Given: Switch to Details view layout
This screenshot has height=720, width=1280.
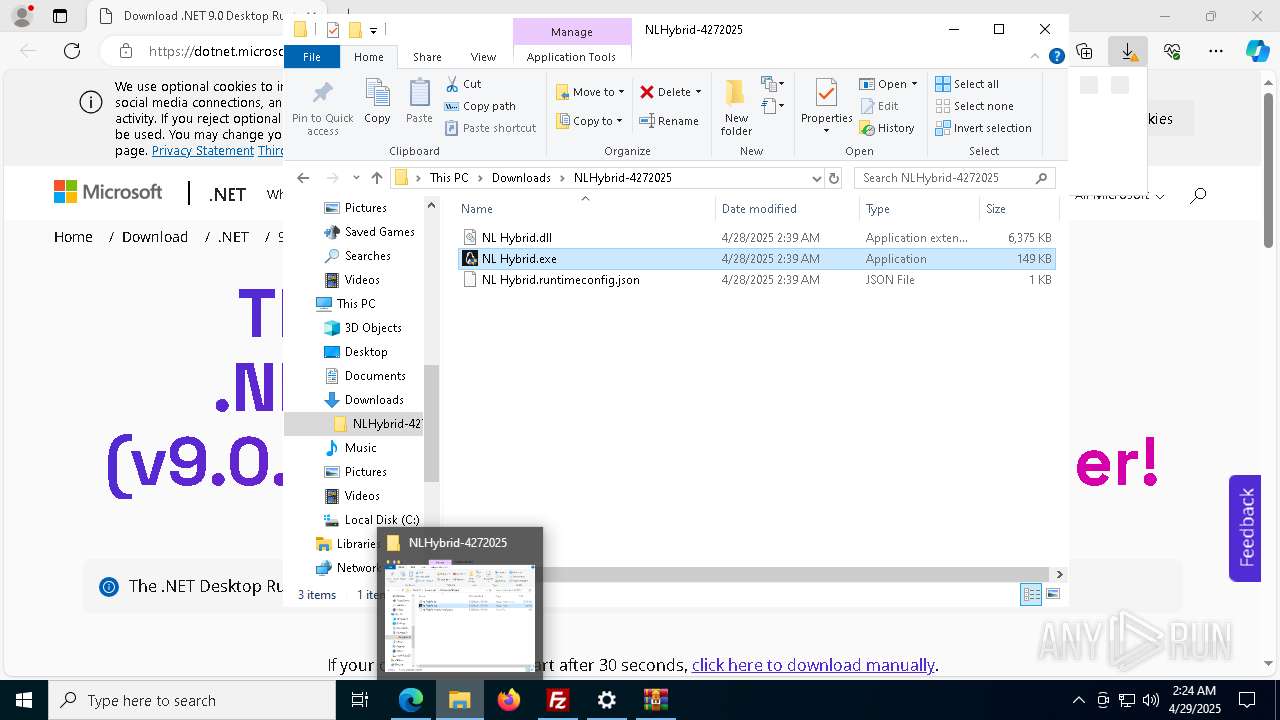Looking at the screenshot, I should 1031,594.
